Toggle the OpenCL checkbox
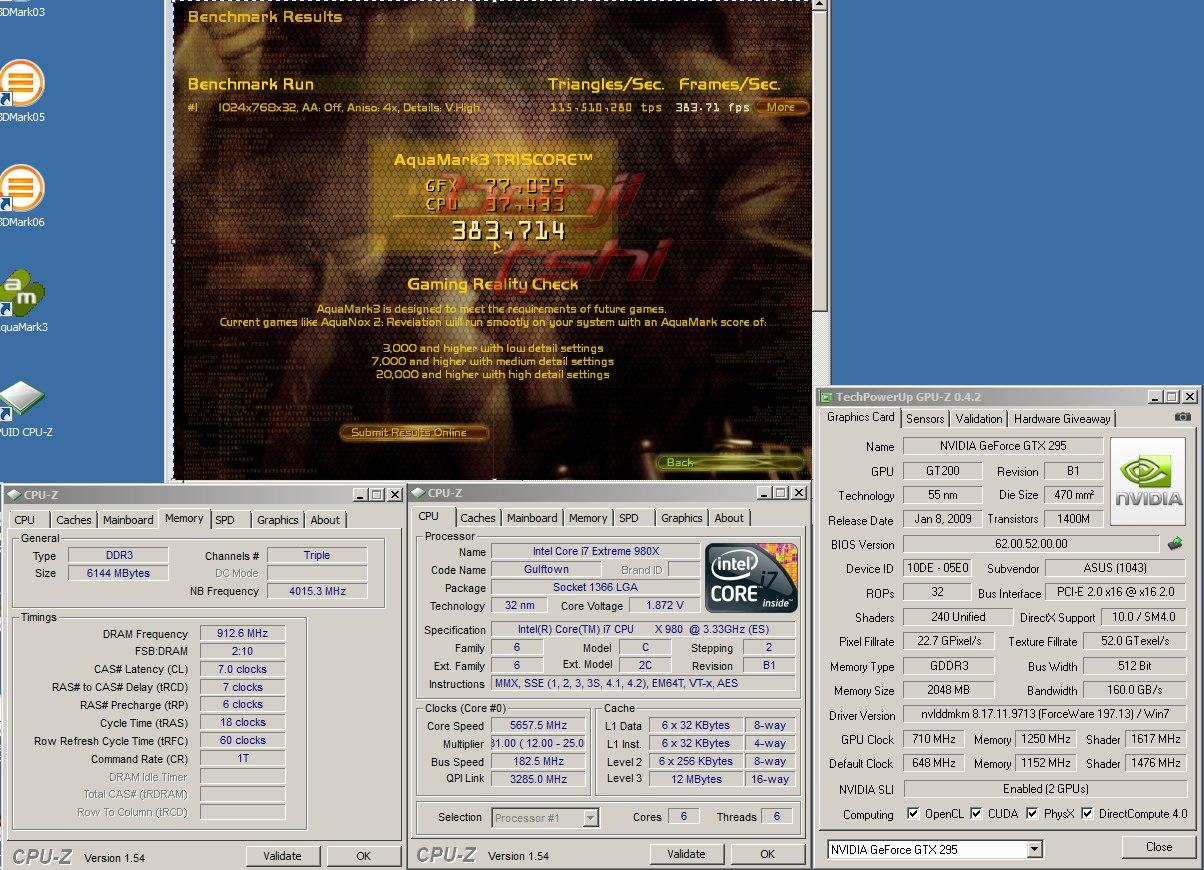 point(912,814)
